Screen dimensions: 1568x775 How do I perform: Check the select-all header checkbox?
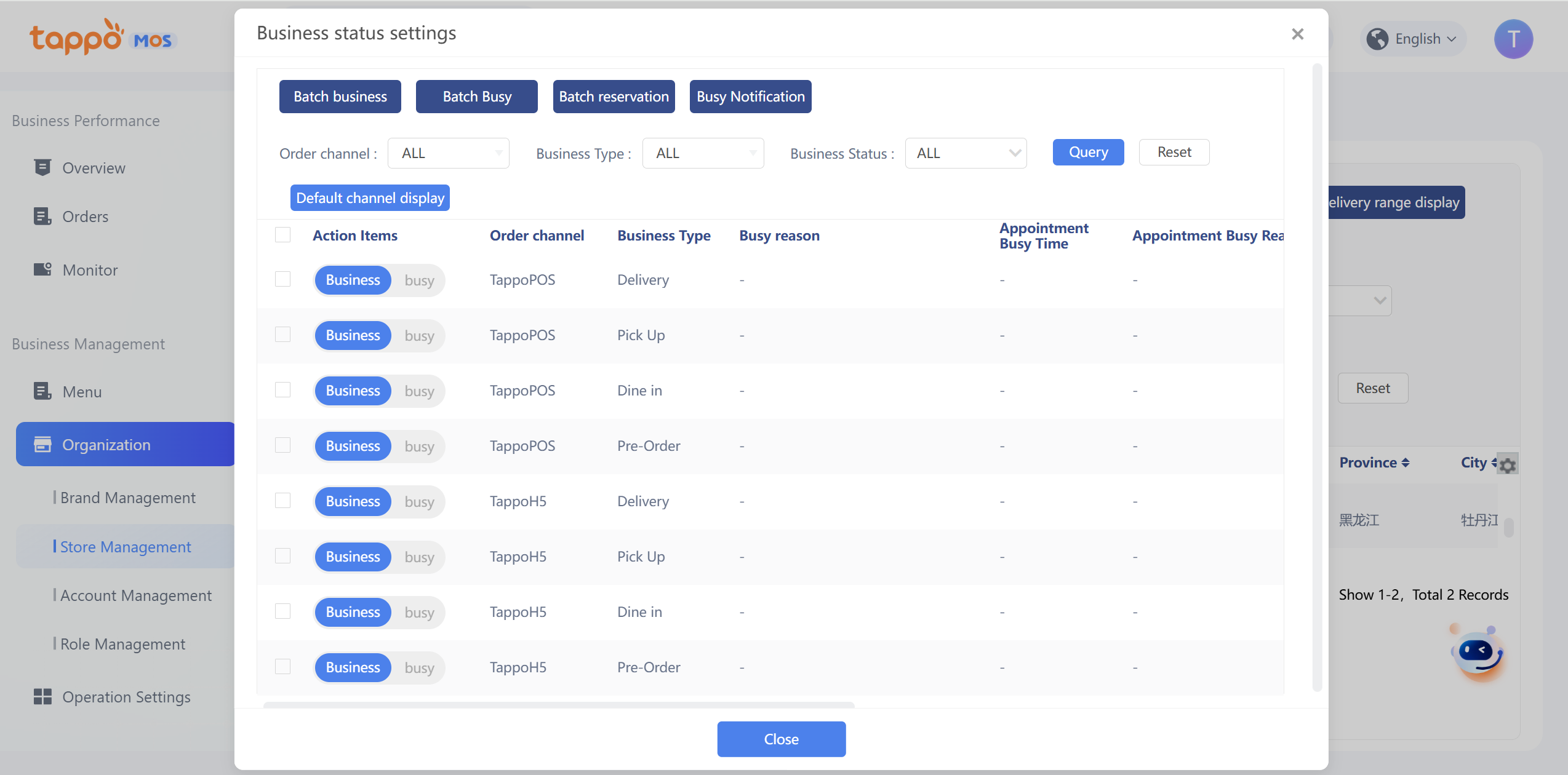click(282, 235)
